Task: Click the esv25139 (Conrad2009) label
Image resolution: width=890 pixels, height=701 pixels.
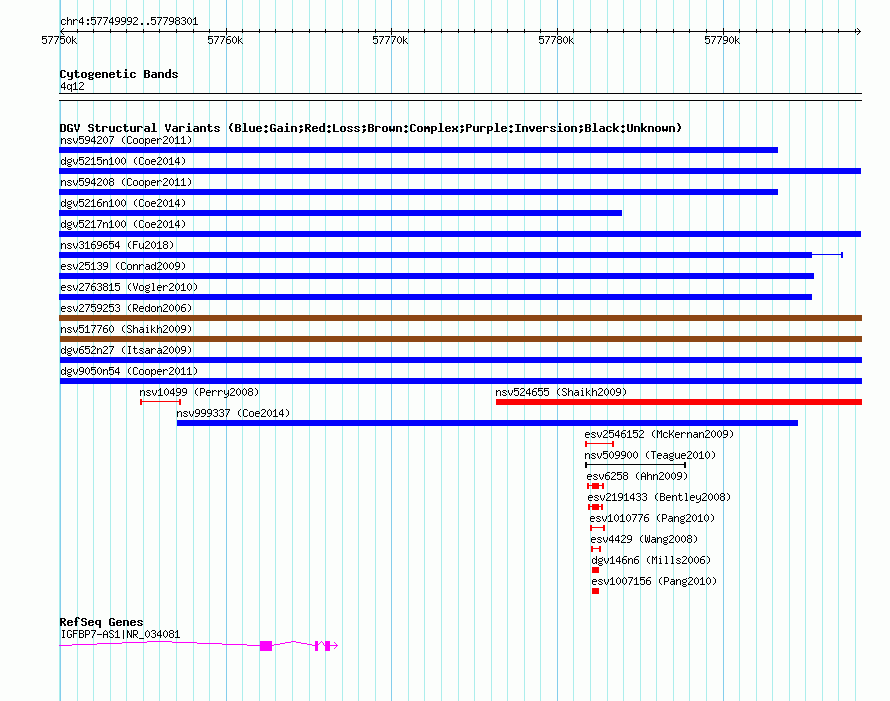Action: coord(123,266)
